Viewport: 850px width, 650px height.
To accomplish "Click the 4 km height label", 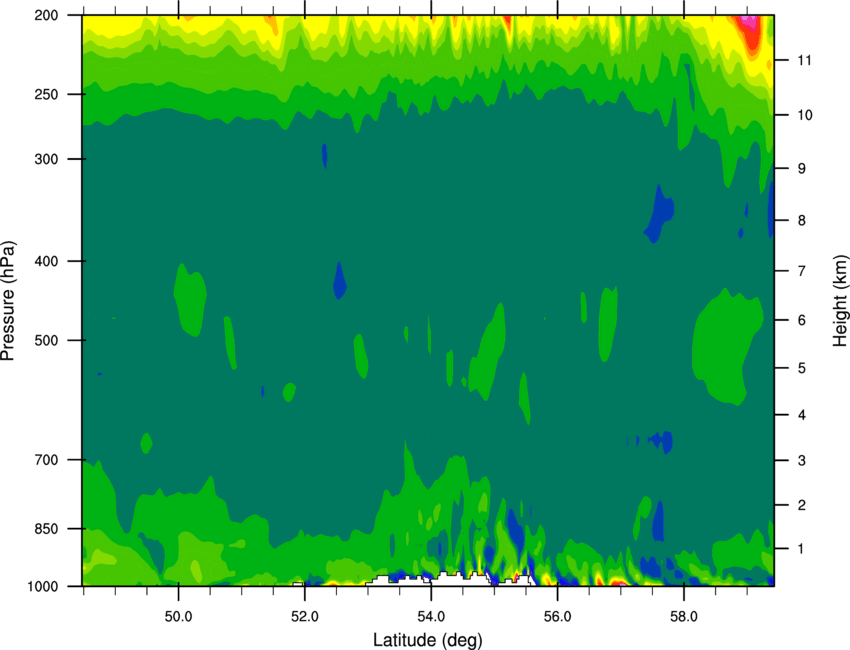I will (x=801, y=415).
